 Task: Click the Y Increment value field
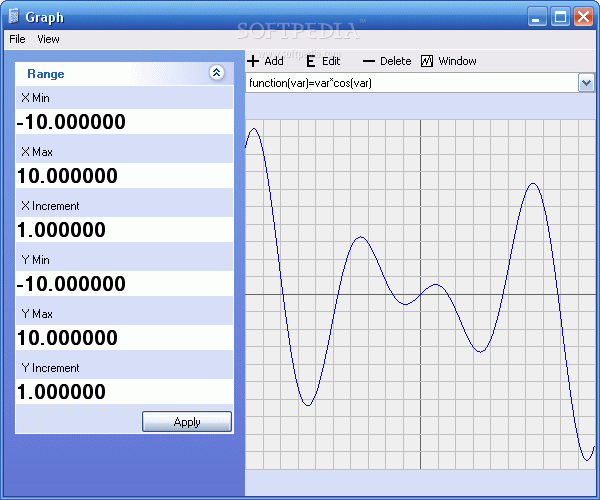tap(124, 391)
